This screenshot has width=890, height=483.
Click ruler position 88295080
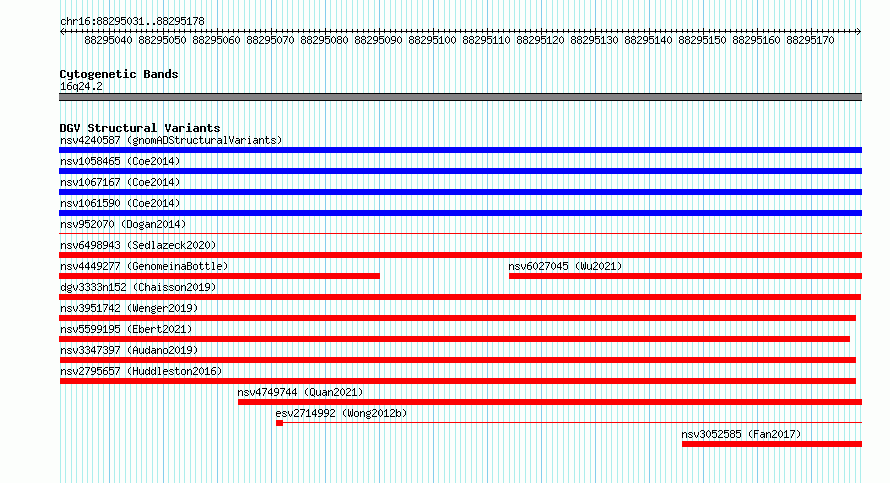pos(324,40)
